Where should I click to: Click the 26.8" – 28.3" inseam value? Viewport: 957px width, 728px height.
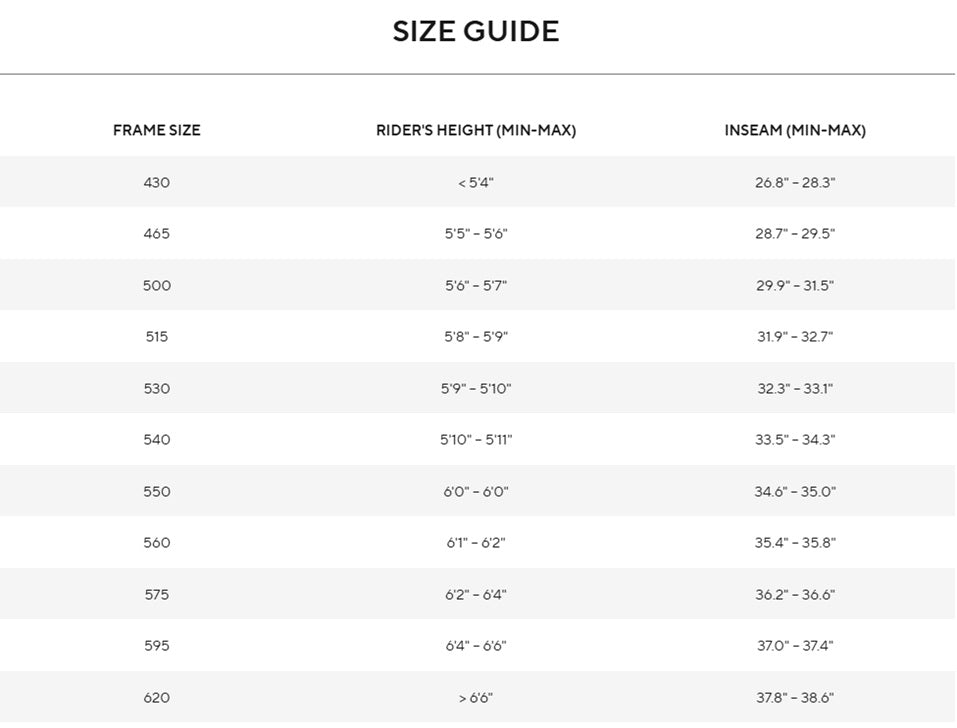point(795,182)
